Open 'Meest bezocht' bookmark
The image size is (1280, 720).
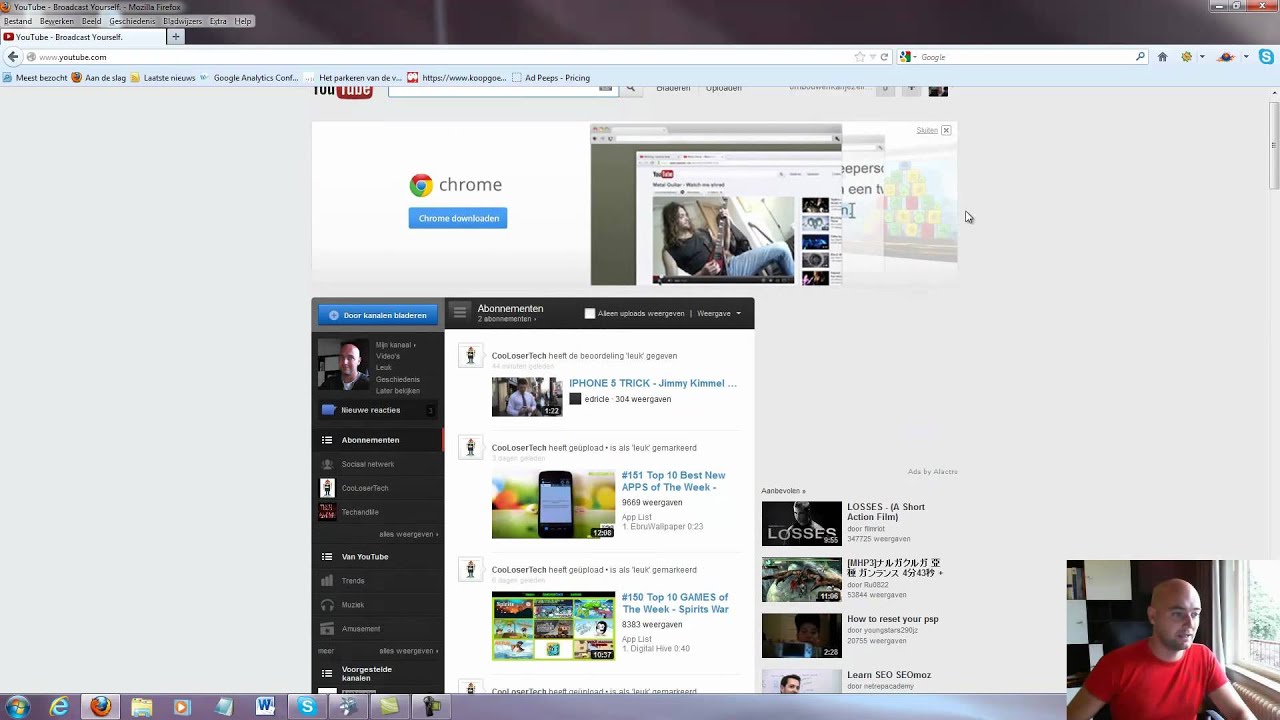35,78
